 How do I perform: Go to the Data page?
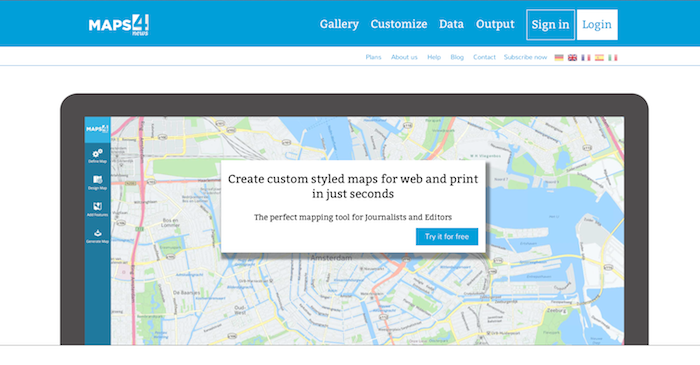pos(451,24)
